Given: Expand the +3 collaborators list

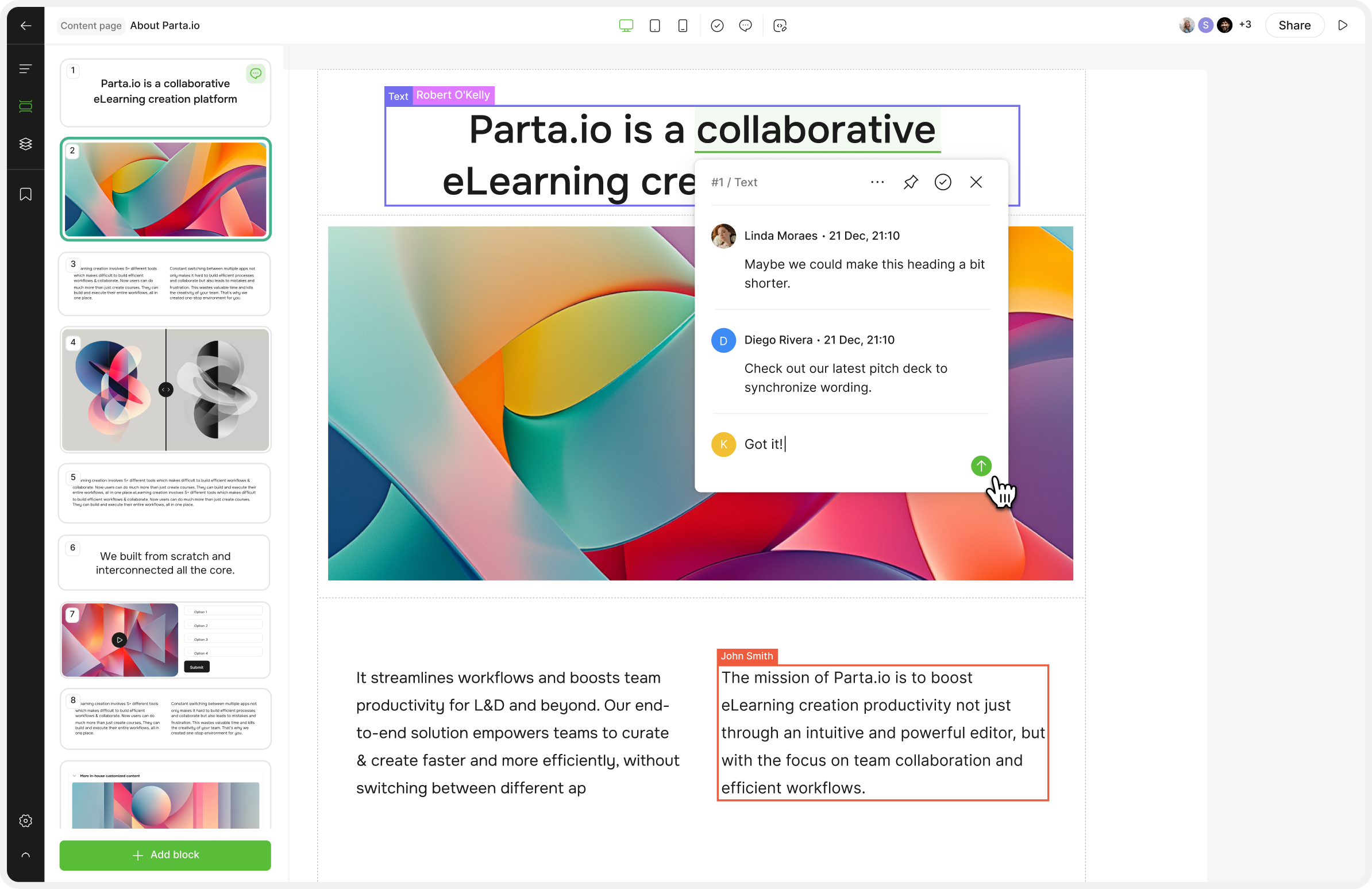Looking at the screenshot, I should (x=1244, y=25).
